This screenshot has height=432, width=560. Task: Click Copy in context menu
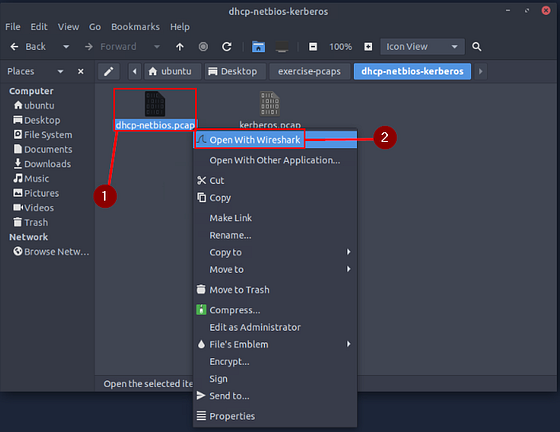click(x=275, y=198)
